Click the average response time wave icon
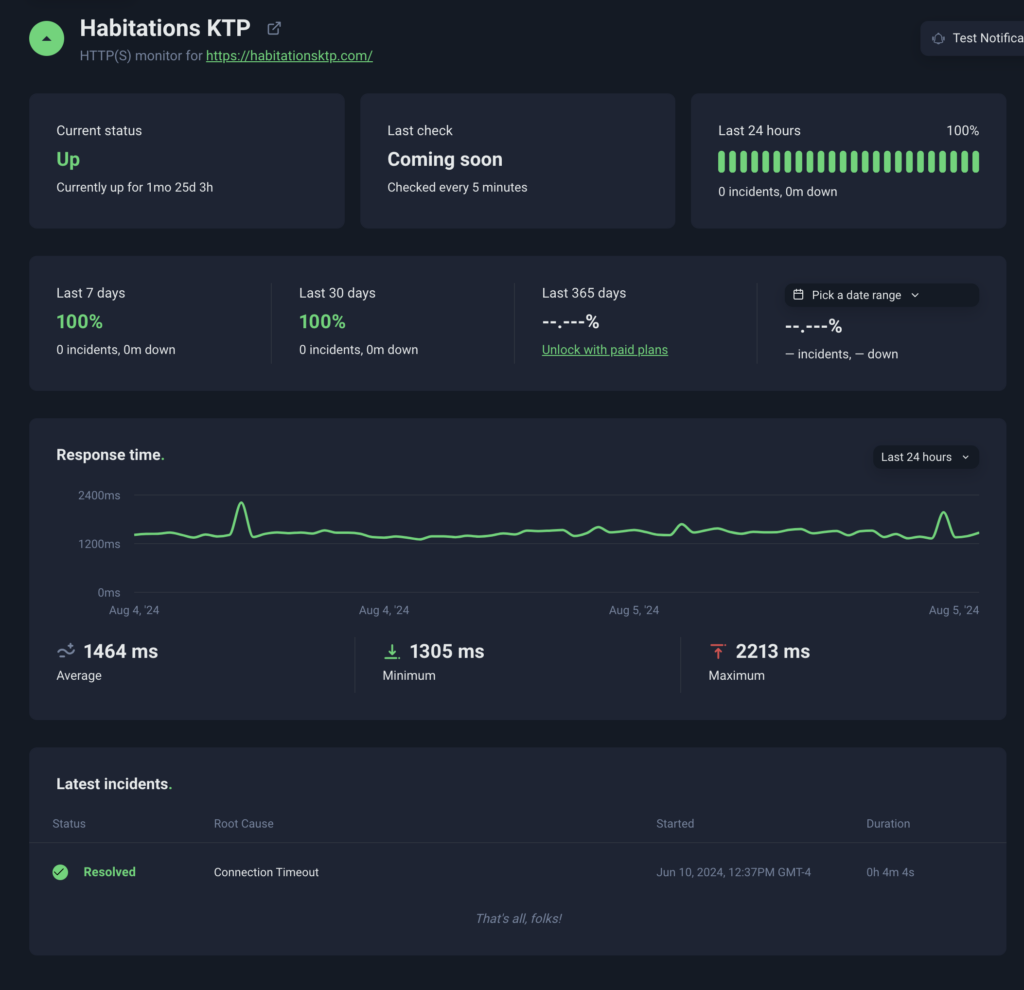Viewport: 1024px width, 990px height. coord(66,652)
